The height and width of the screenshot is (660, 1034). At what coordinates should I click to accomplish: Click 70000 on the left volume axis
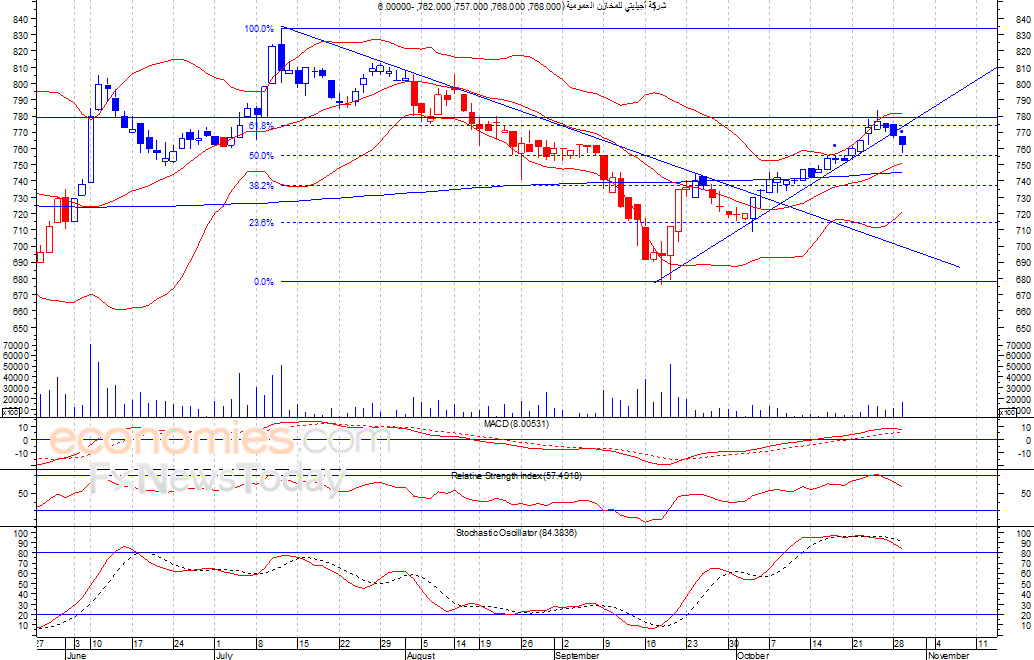15,345
